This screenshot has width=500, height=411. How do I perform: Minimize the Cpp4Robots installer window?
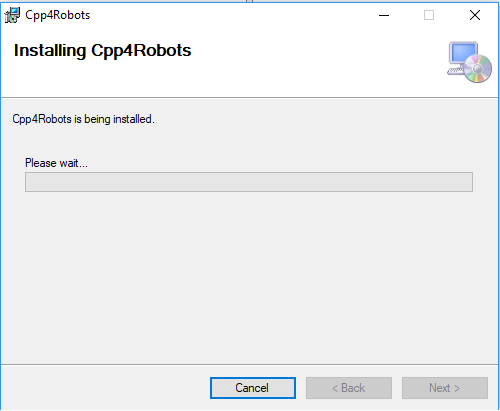pyautogui.click(x=384, y=15)
